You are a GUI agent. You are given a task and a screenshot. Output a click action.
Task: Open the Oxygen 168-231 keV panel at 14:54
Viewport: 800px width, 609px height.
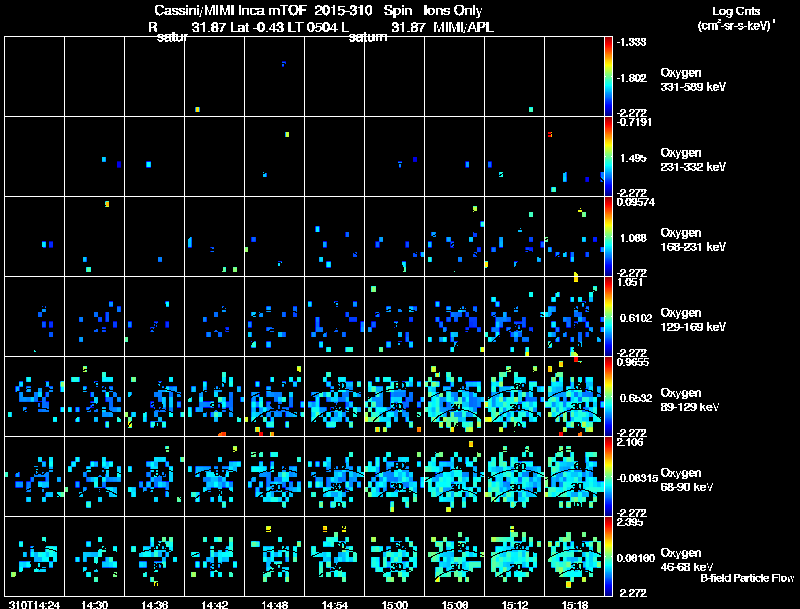335,237
